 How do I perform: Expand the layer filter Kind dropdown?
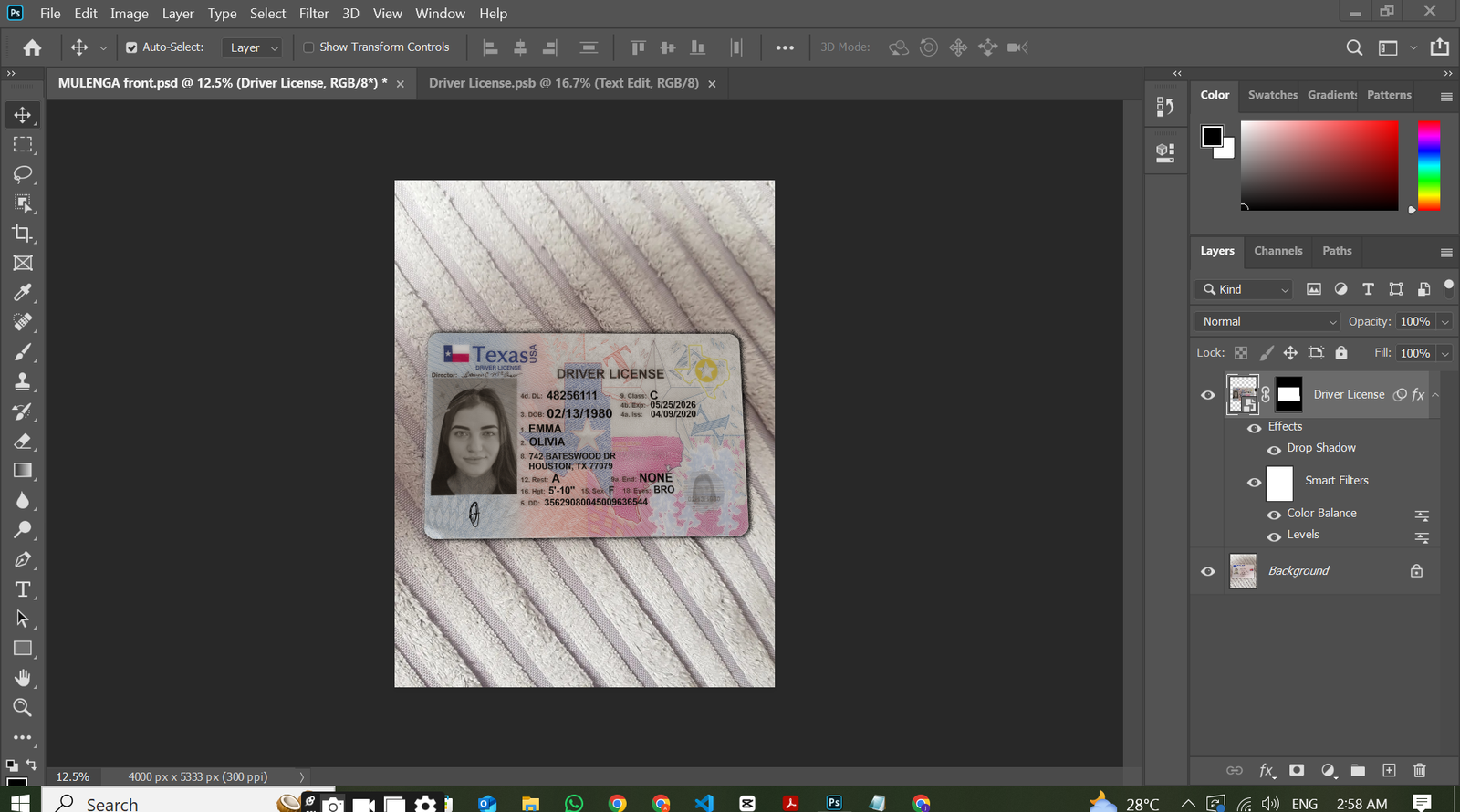(1245, 290)
